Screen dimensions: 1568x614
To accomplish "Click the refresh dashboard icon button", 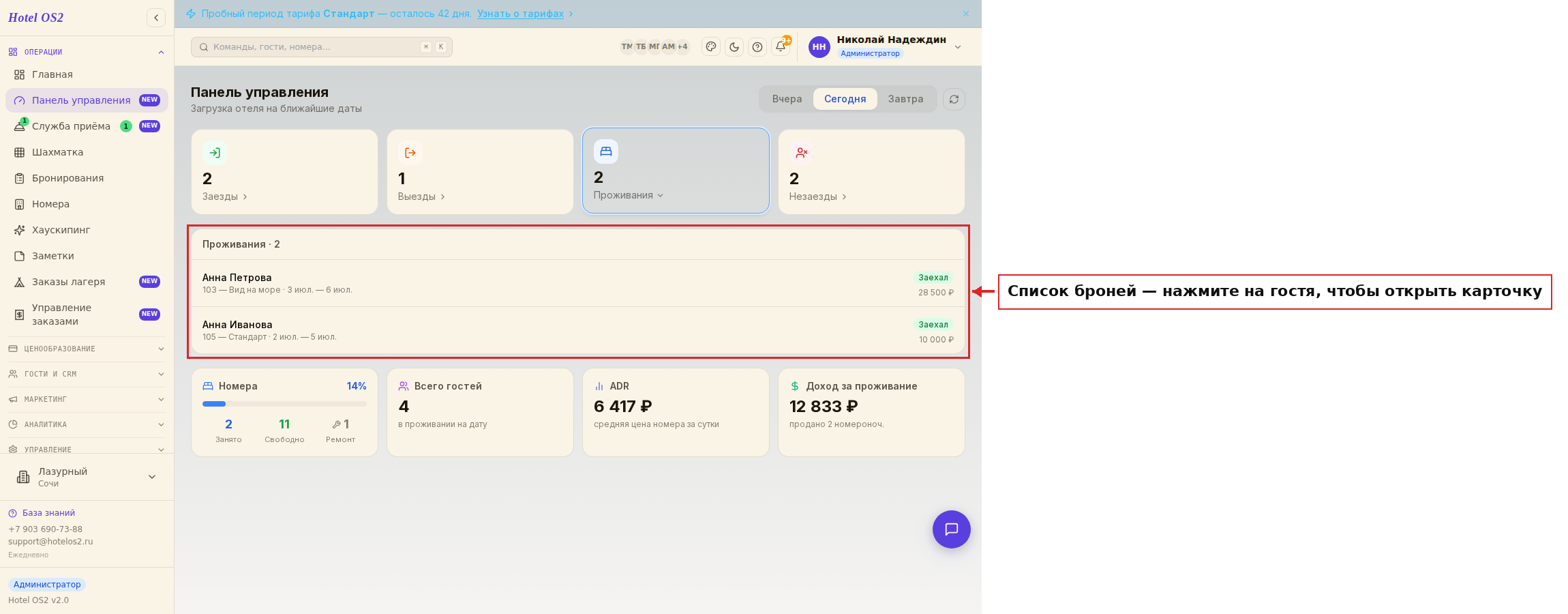I will (954, 99).
